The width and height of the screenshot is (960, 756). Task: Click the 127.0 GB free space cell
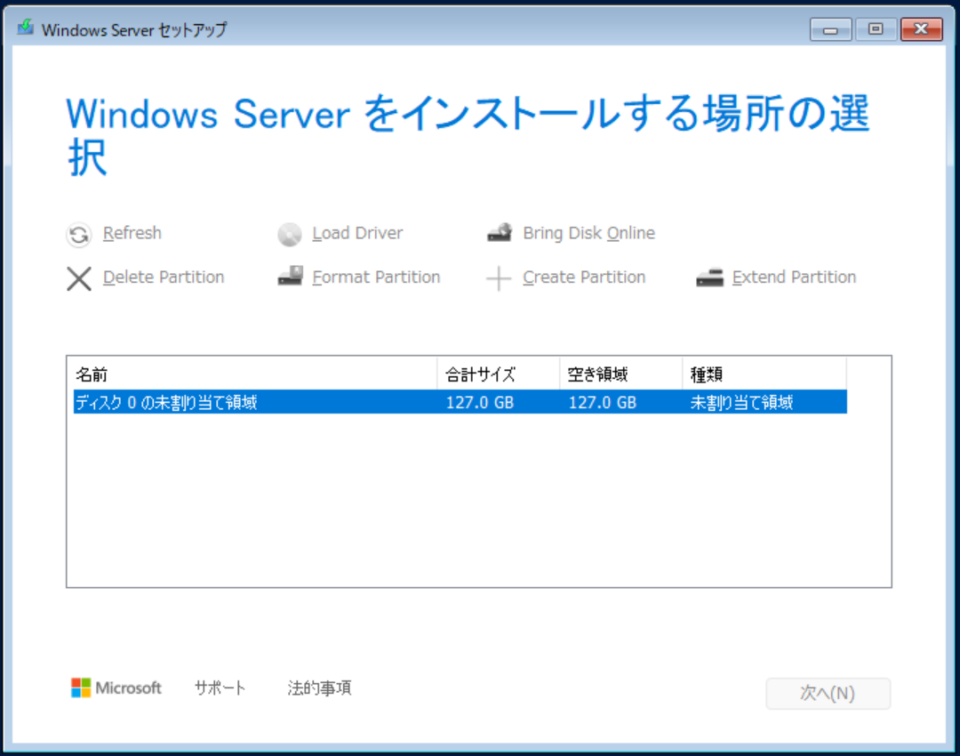pyautogui.click(x=602, y=403)
